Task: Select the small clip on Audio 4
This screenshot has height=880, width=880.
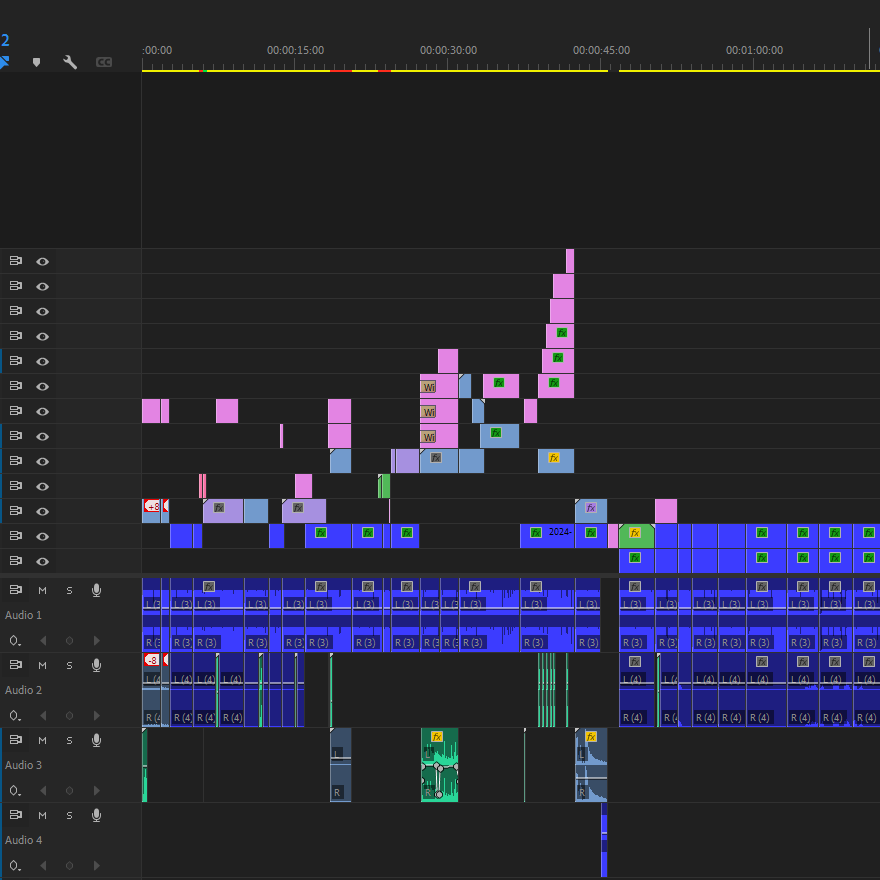Action: click(604, 840)
